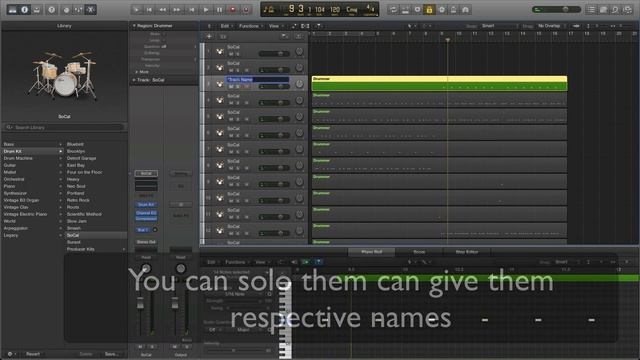Click the Rewind transport button
This screenshot has width=640, height=360.
163,9
